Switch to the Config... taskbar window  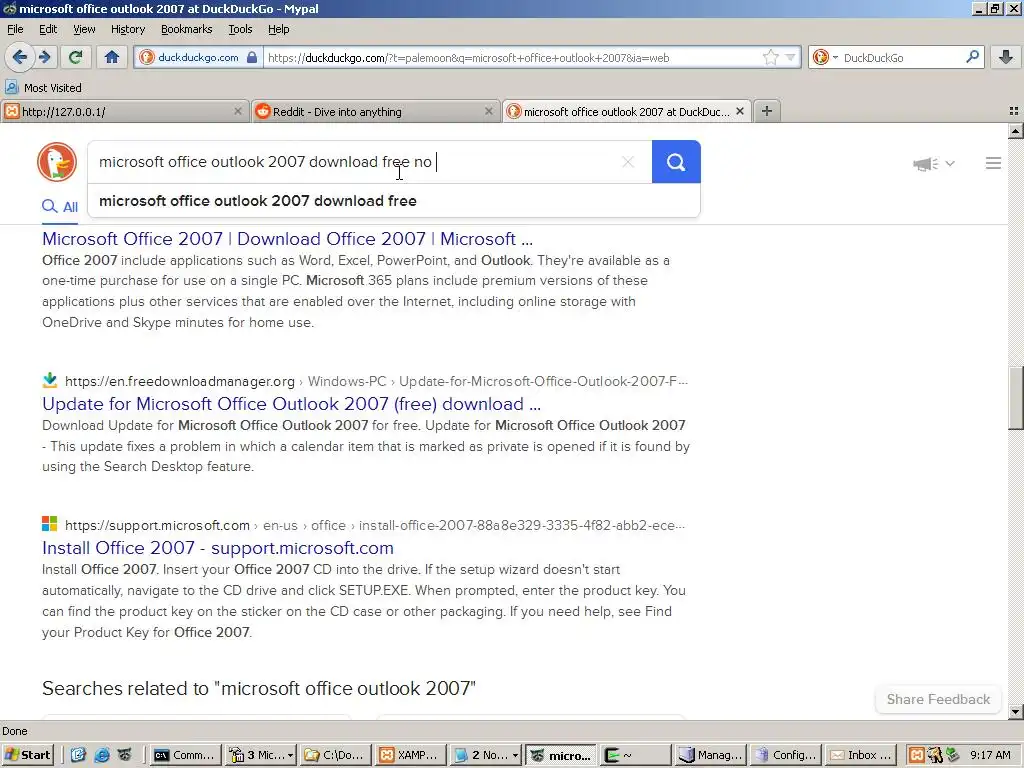(786, 755)
